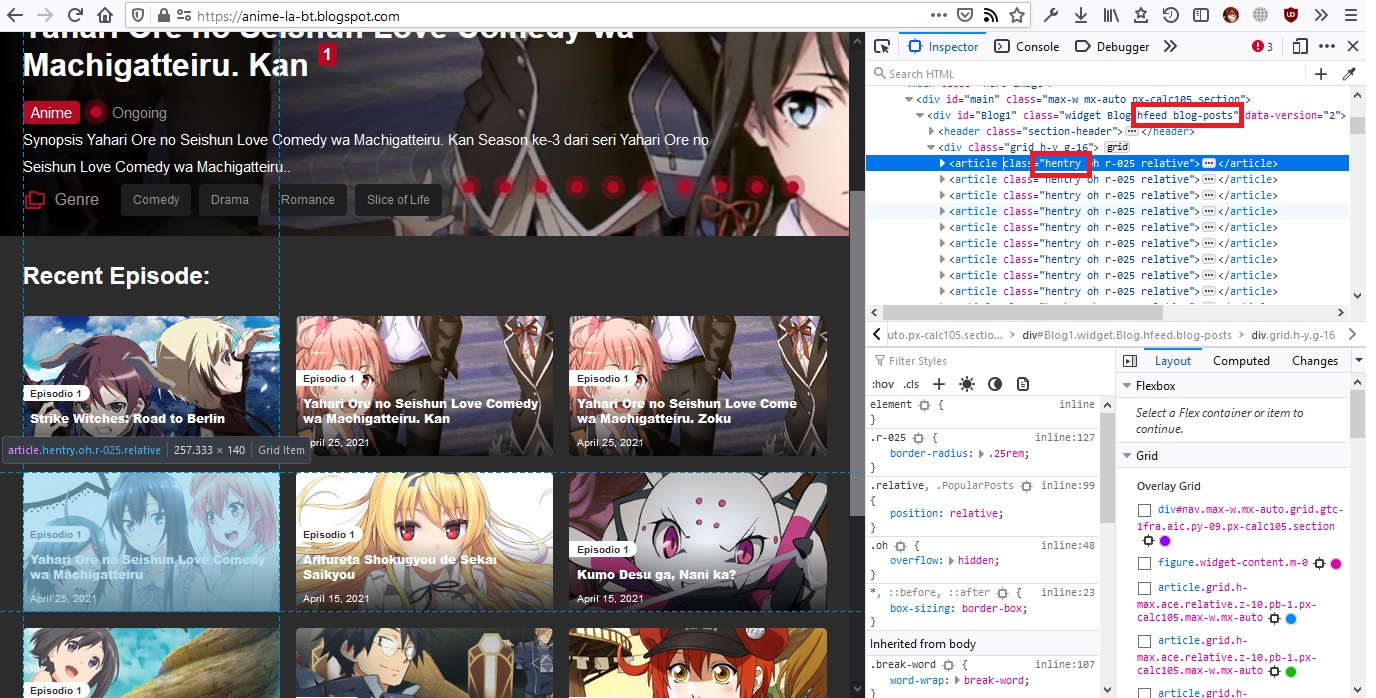Click the Slice of Life genre button
1376x698 pixels.
(x=398, y=199)
